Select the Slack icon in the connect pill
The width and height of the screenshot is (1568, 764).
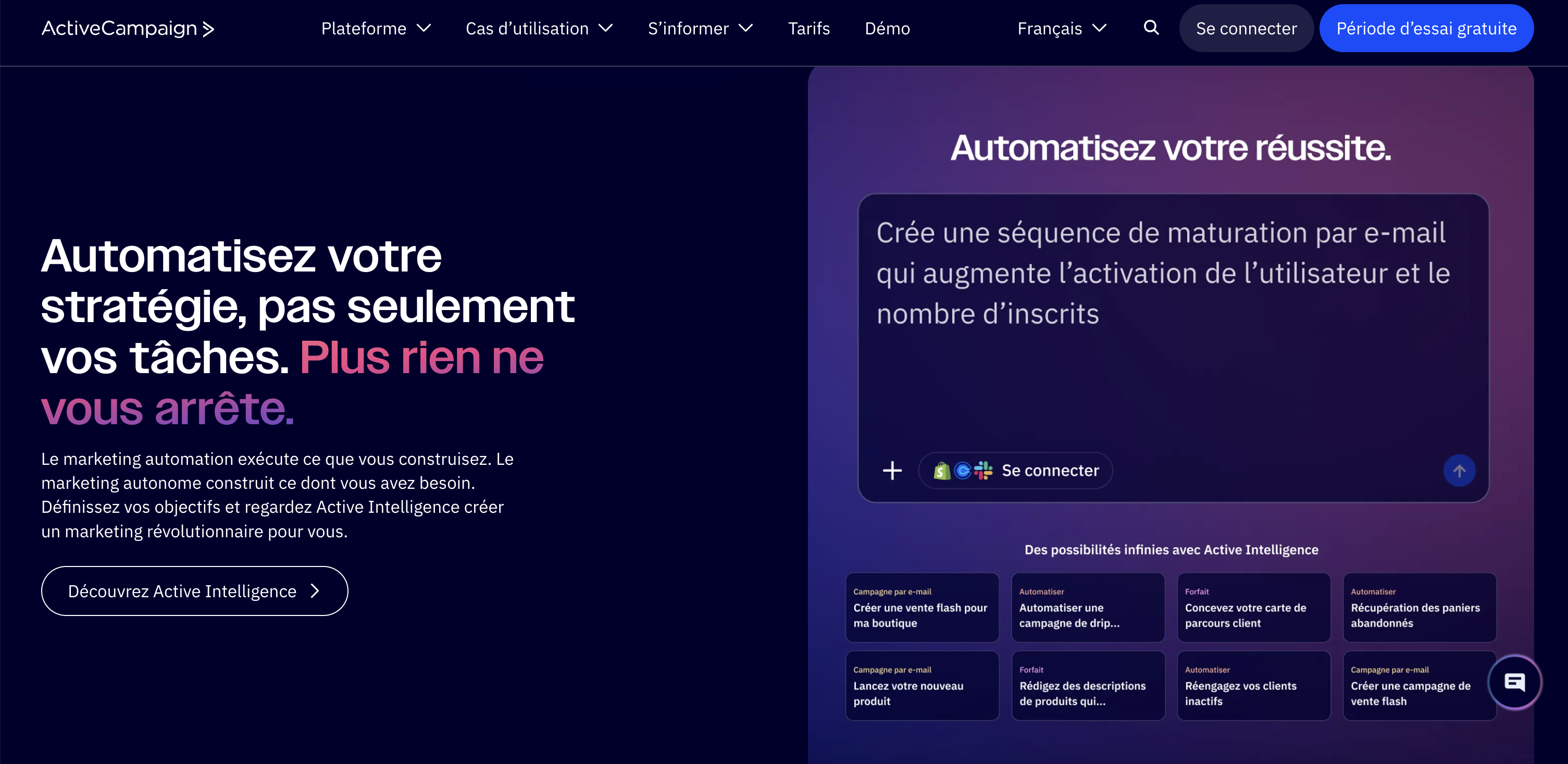click(982, 470)
